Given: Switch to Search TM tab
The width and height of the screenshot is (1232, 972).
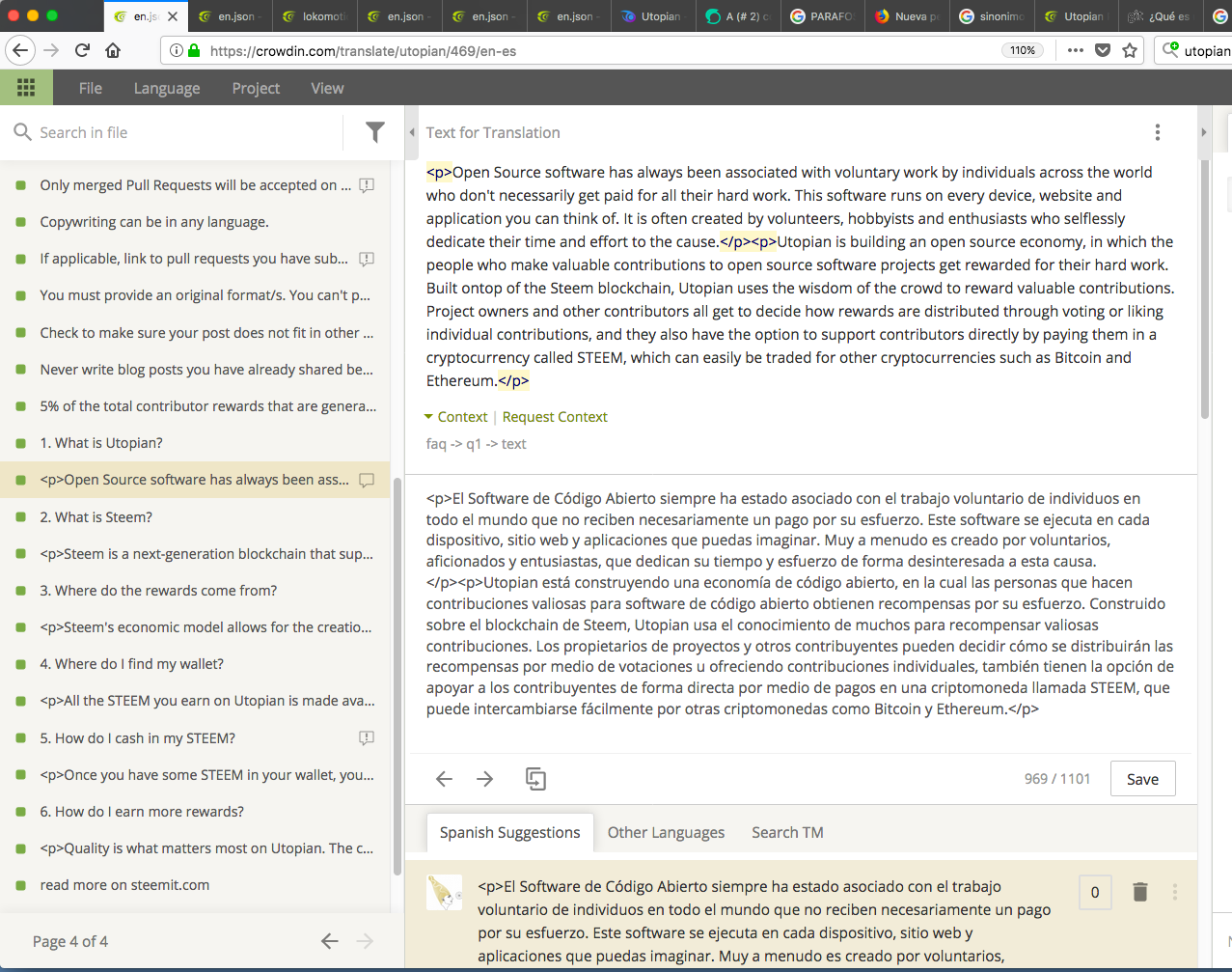Looking at the screenshot, I should pyautogui.click(x=787, y=832).
